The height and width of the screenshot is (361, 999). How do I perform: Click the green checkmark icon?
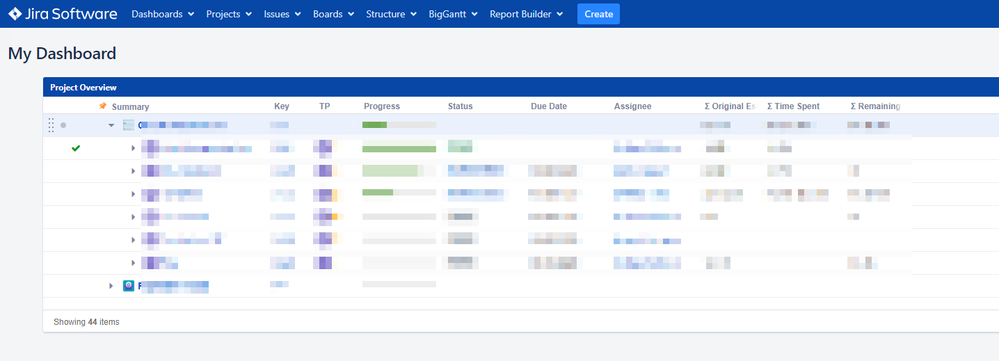click(76, 148)
